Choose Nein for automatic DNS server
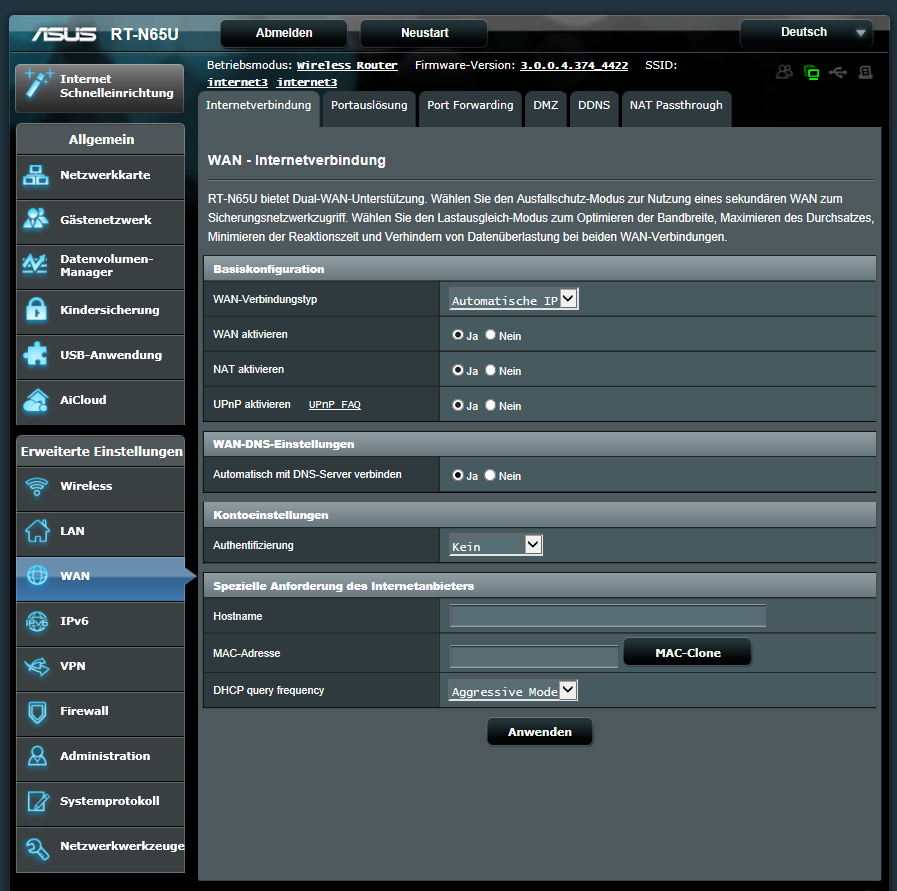The width and height of the screenshot is (897, 891). point(491,476)
